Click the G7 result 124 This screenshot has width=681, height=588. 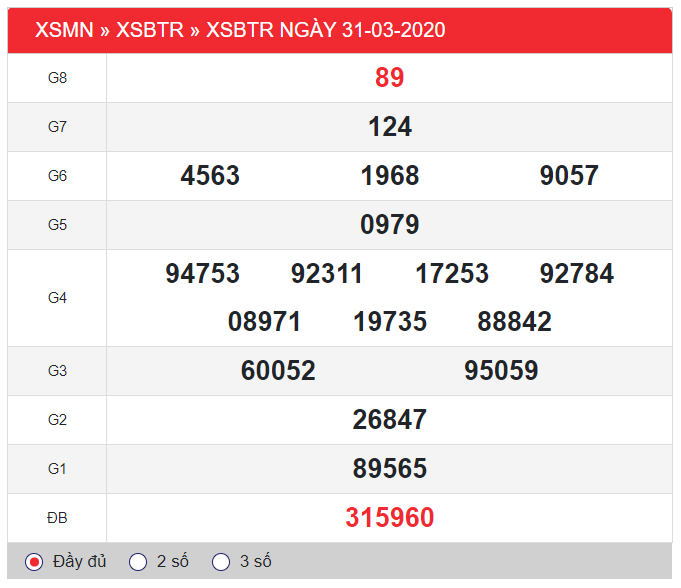[x=389, y=127]
